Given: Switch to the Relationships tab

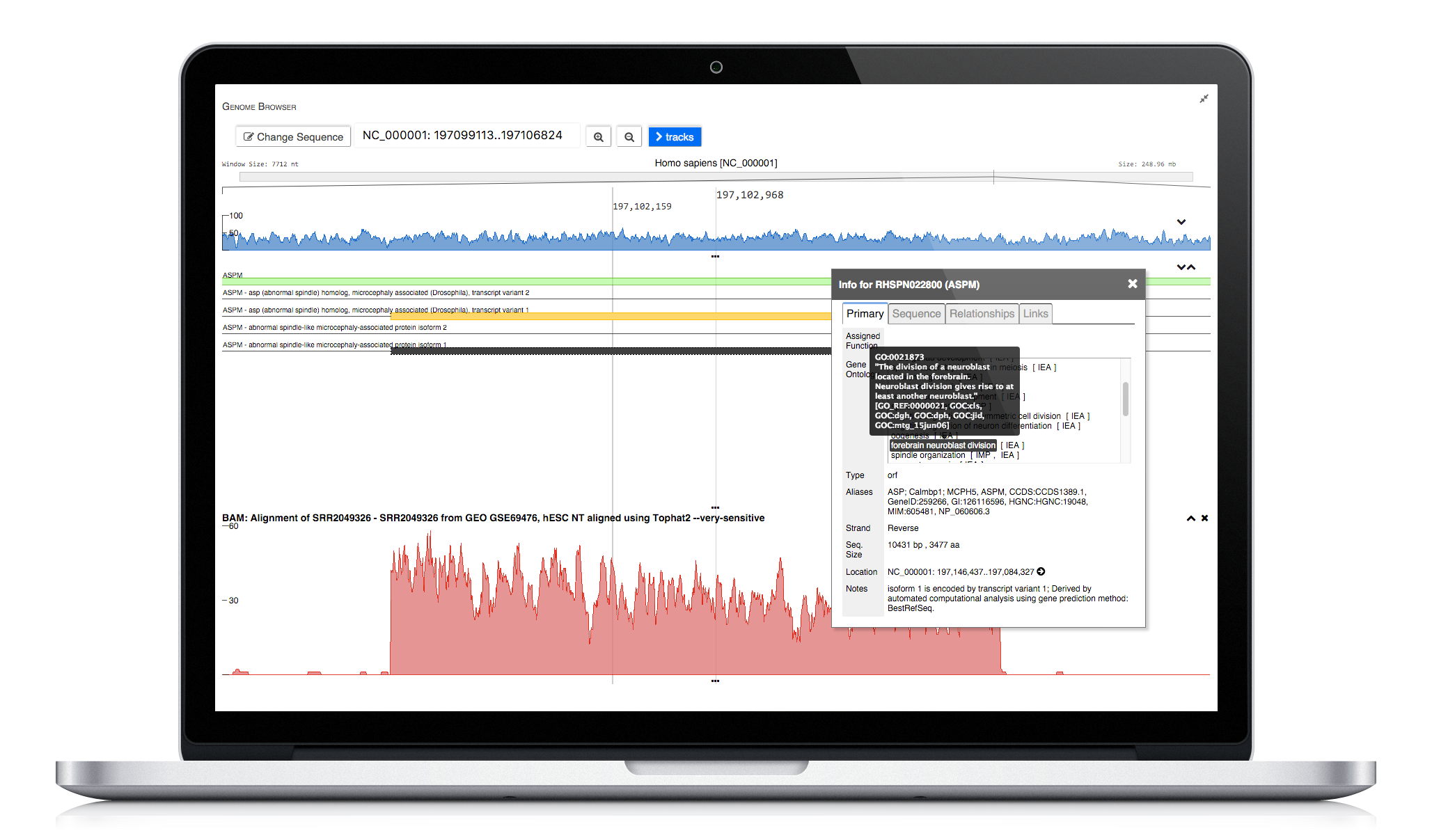Looking at the screenshot, I should [982, 314].
